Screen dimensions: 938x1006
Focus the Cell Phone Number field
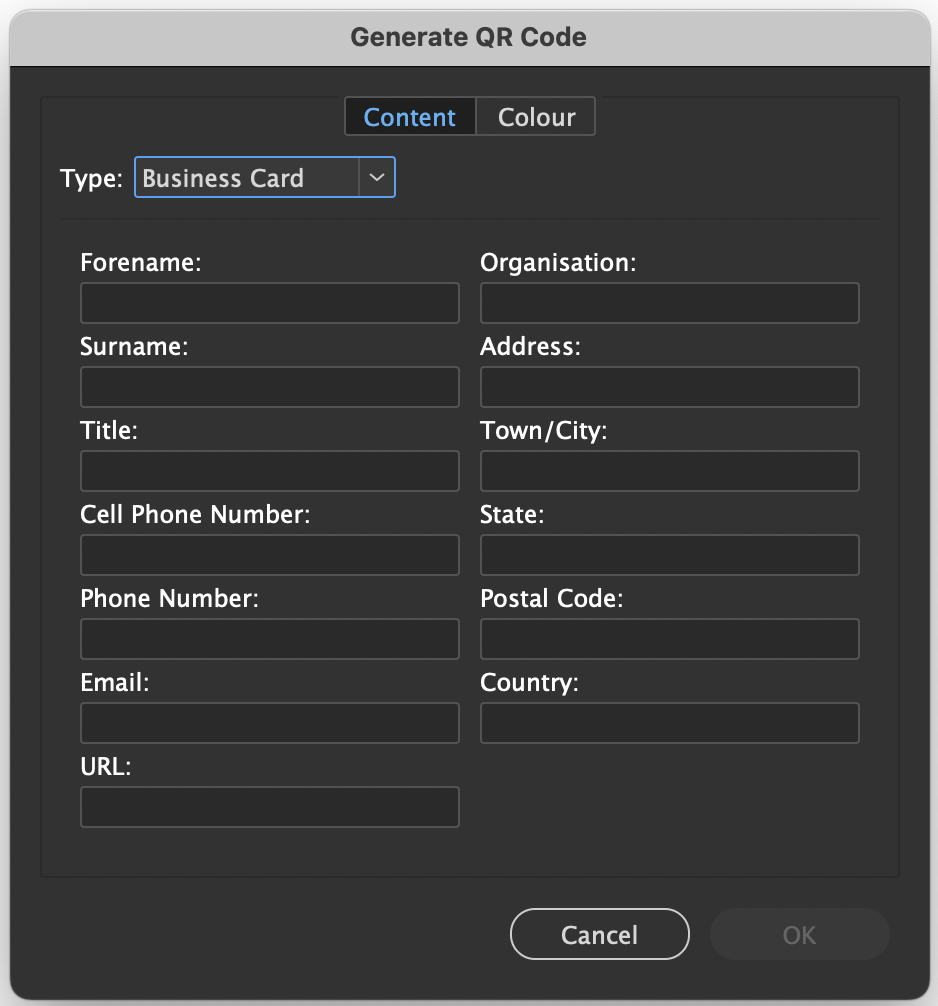click(x=269, y=554)
